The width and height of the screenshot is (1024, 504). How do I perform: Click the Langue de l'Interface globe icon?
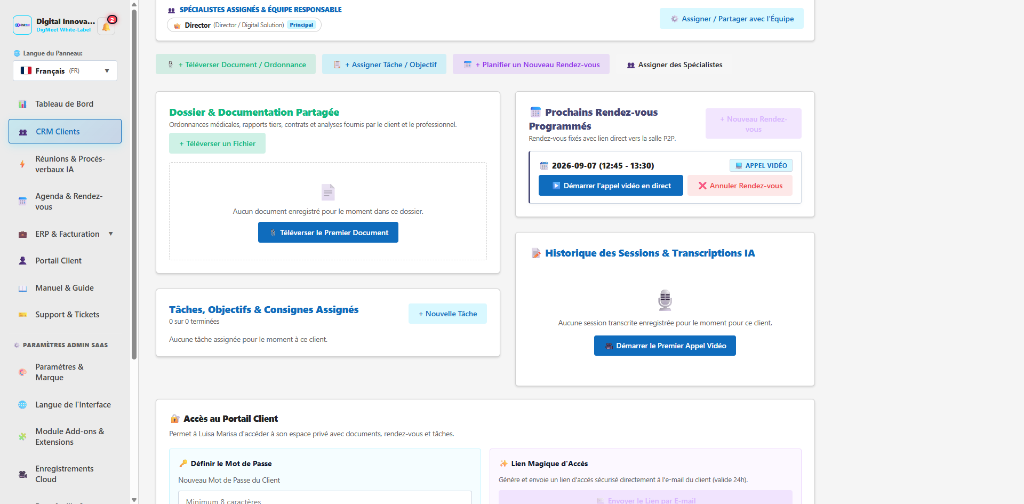pyautogui.click(x=23, y=405)
